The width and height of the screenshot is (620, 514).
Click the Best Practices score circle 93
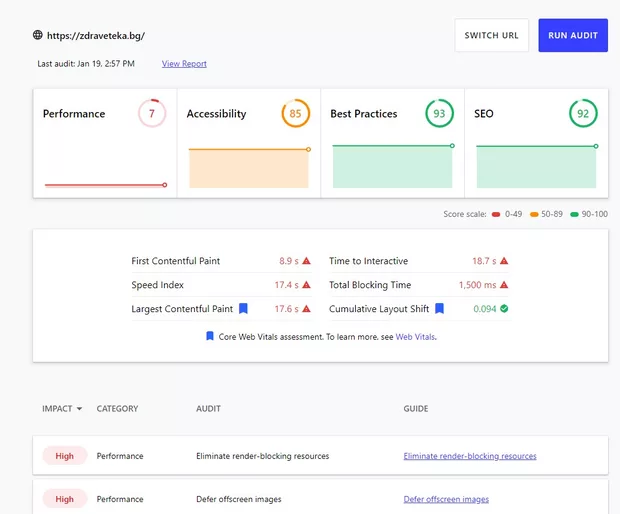(x=439, y=114)
